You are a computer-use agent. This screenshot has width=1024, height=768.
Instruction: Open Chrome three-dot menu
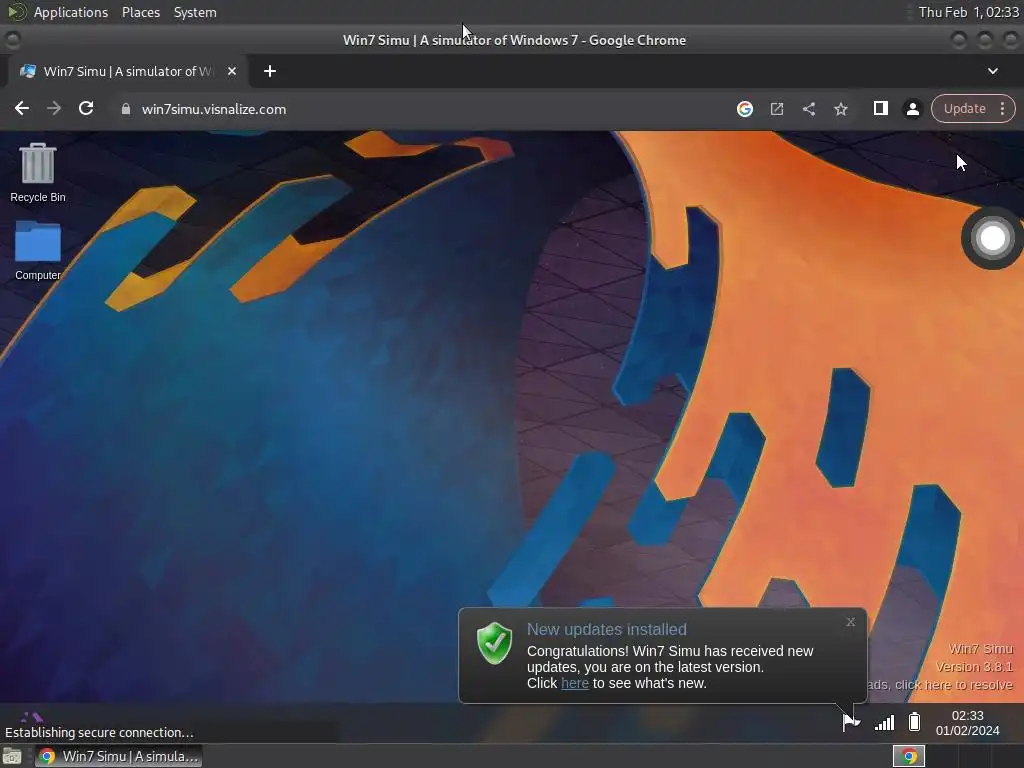pyautogui.click(x=1002, y=108)
